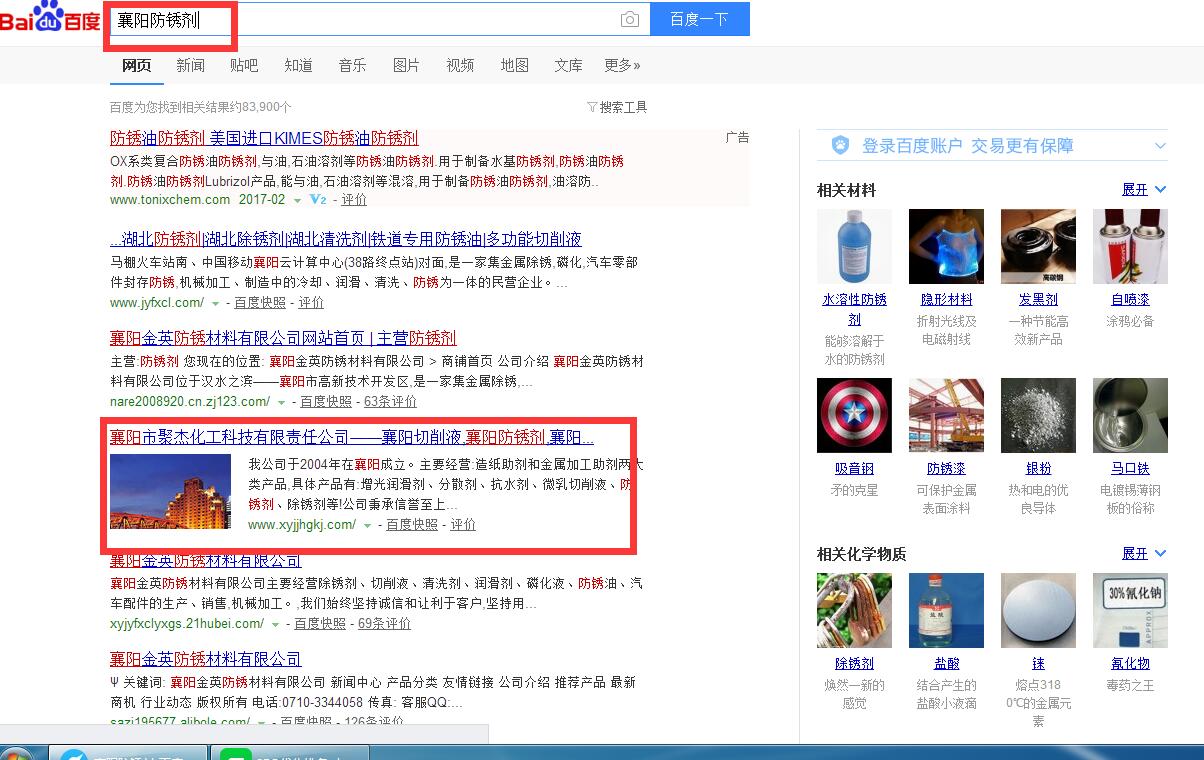The height and width of the screenshot is (760, 1204).
Task: Click the building thumbnail in 聚杰化工 result
Action: point(170,491)
